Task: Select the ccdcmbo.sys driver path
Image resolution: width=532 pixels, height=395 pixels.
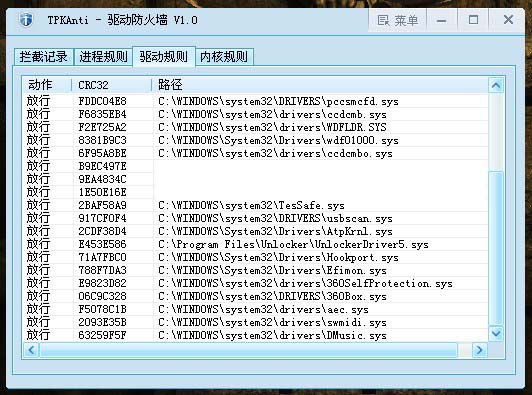Action: (275, 153)
